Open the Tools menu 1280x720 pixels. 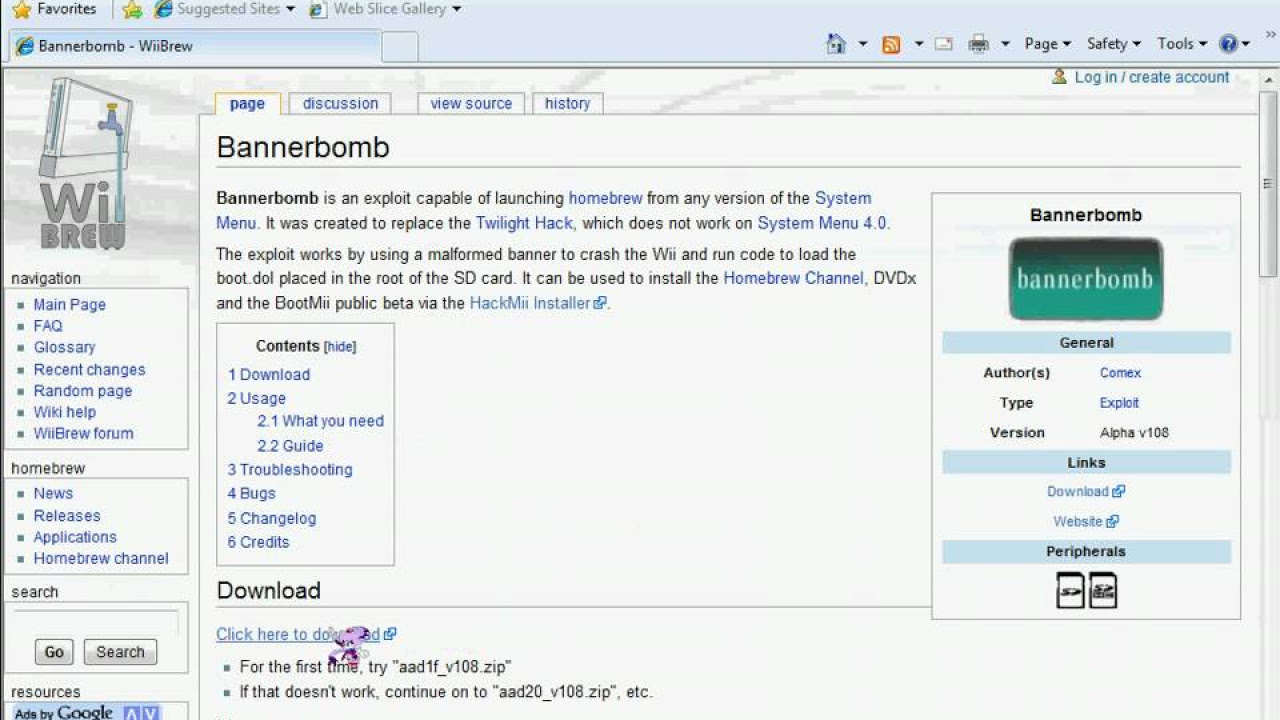click(1182, 44)
